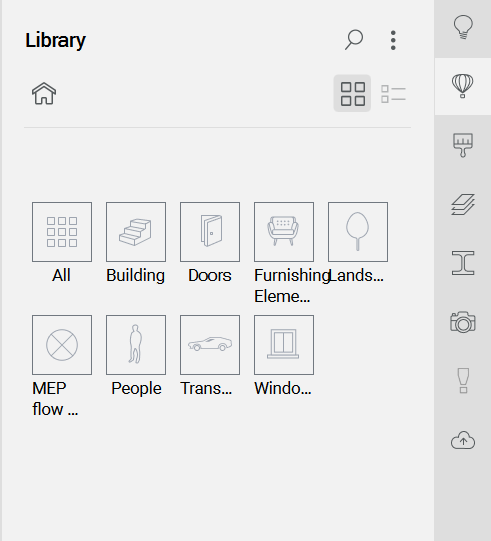Open the library search magnifier
Image resolution: width=491 pixels, height=541 pixels.
click(x=354, y=40)
